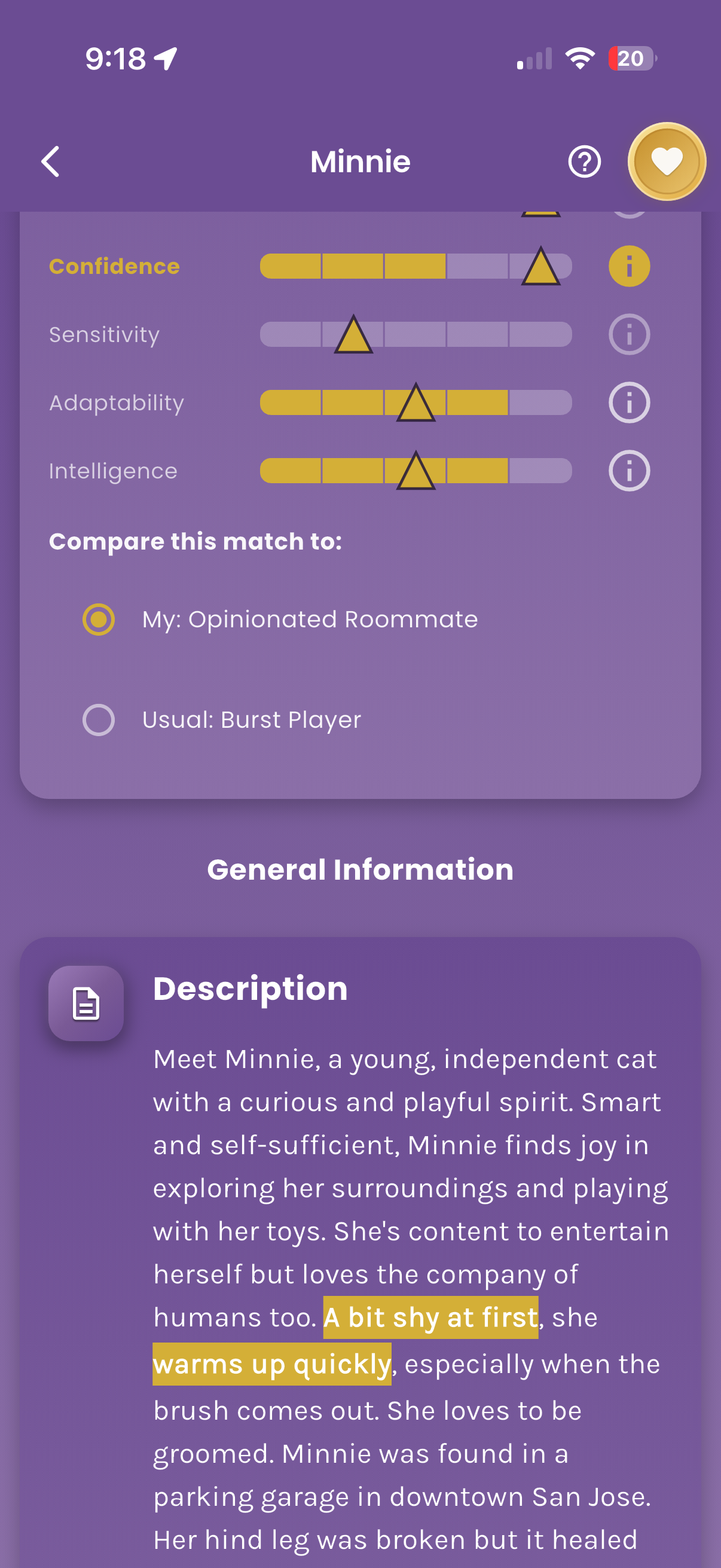Select the My: Opinionated Roommate radio button
Viewport: 721px width, 1568px height.
pos(99,620)
